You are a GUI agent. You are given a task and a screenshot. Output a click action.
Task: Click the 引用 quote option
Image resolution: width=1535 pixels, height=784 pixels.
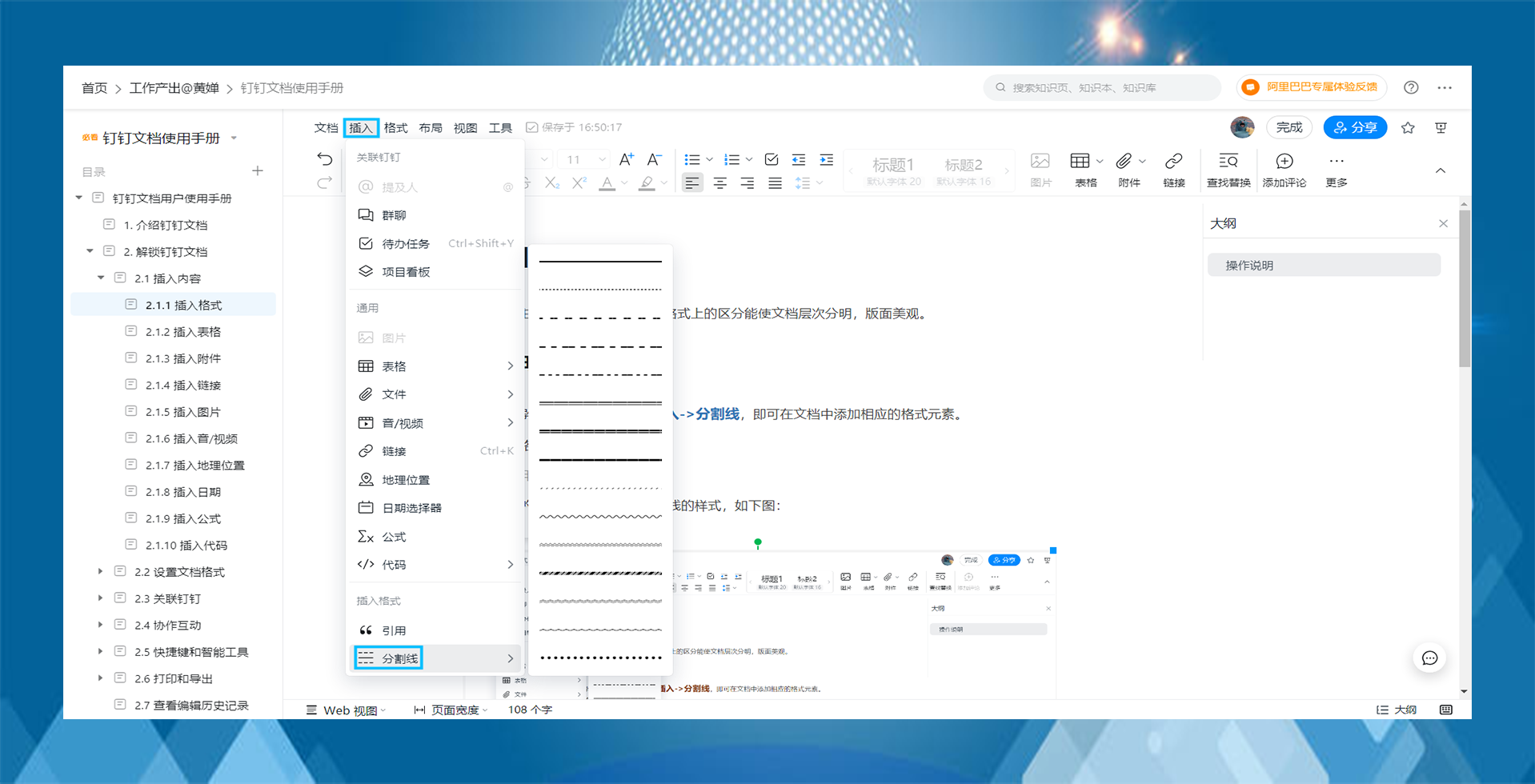click(394, 630)
